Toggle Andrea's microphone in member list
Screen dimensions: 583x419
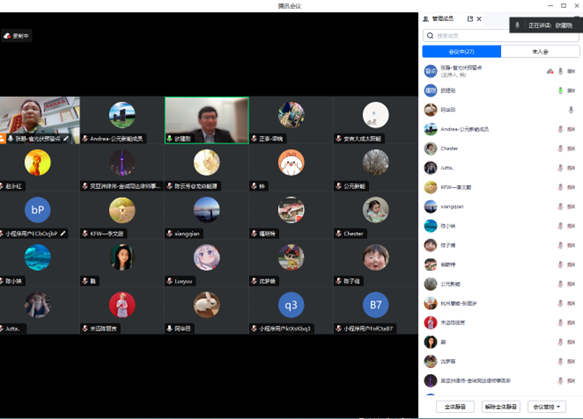point(560,129)
